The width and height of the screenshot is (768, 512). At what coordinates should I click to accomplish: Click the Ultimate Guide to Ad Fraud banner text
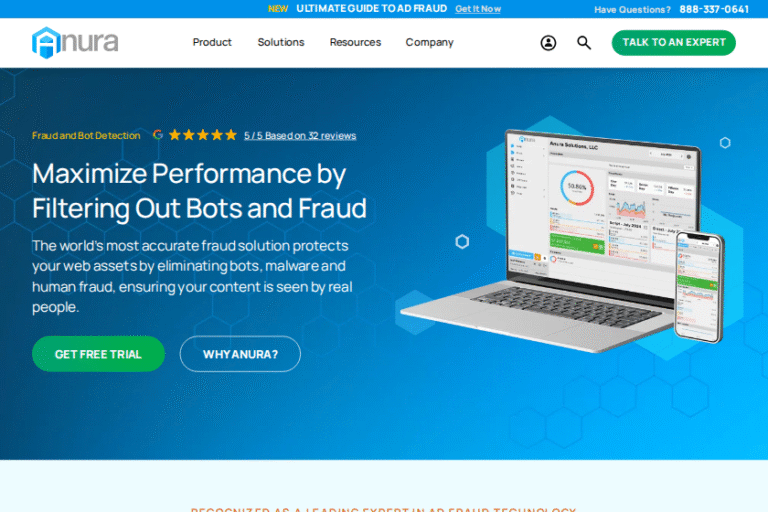pyautogui.click(x=371, y=9)
